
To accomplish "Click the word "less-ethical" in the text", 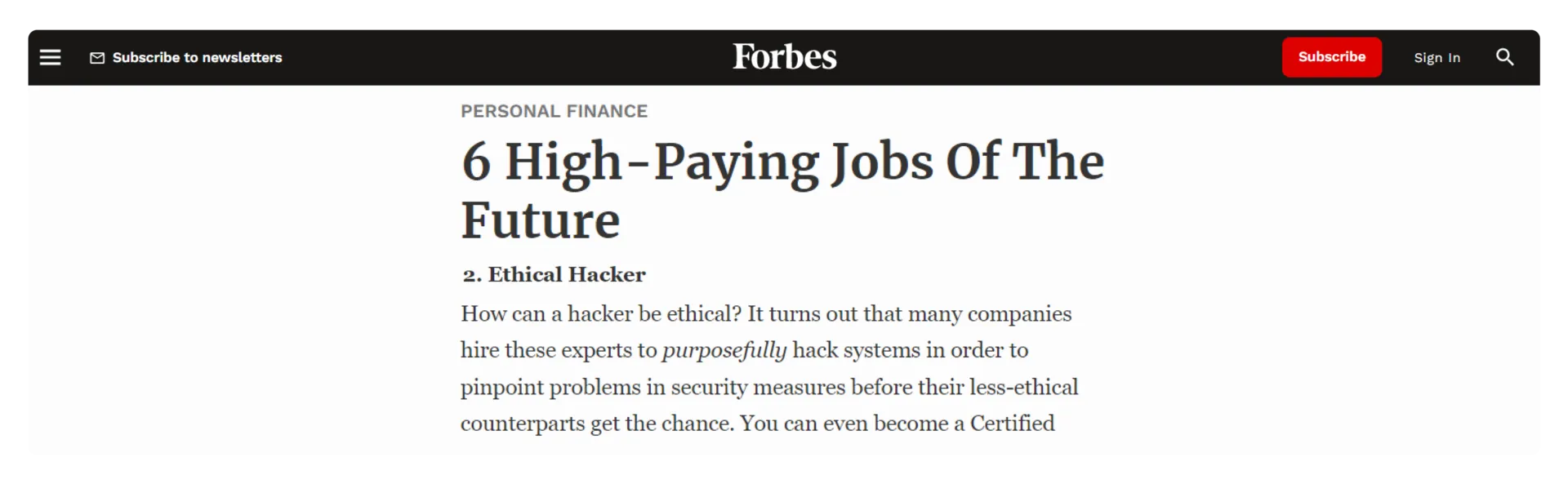I will coord(1023,387).
